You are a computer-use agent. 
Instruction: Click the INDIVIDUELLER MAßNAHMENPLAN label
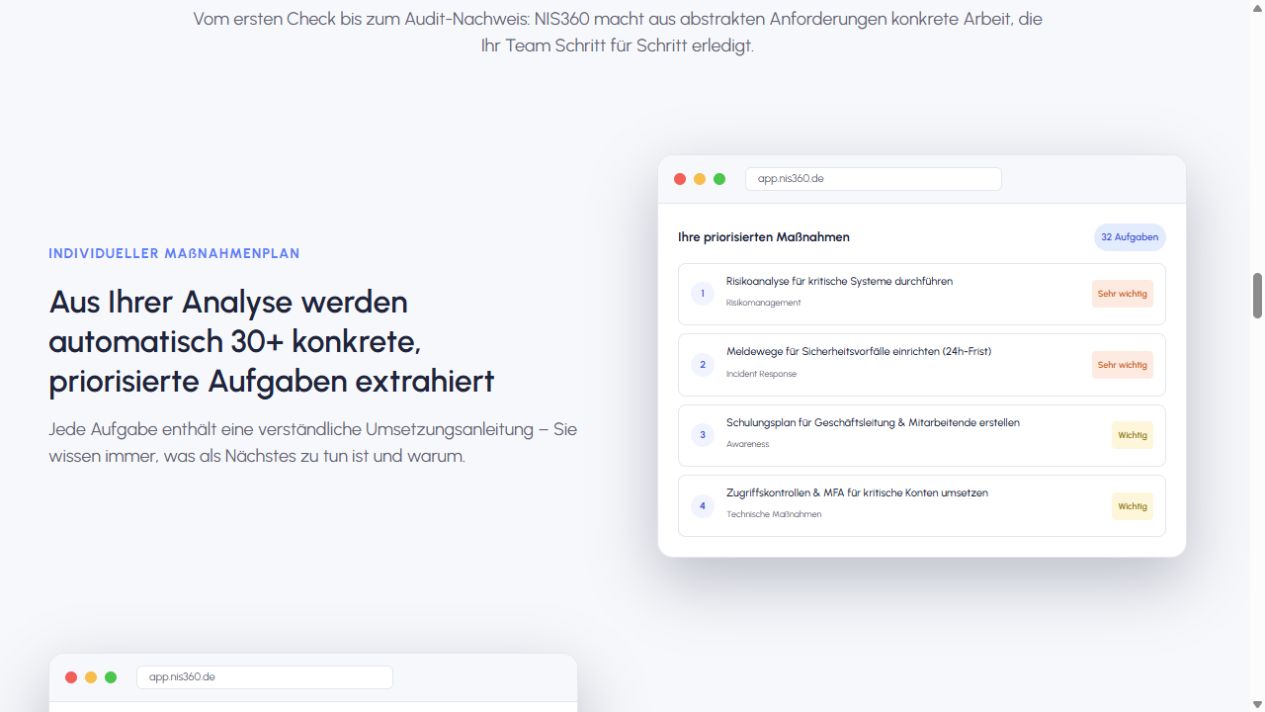174,254
